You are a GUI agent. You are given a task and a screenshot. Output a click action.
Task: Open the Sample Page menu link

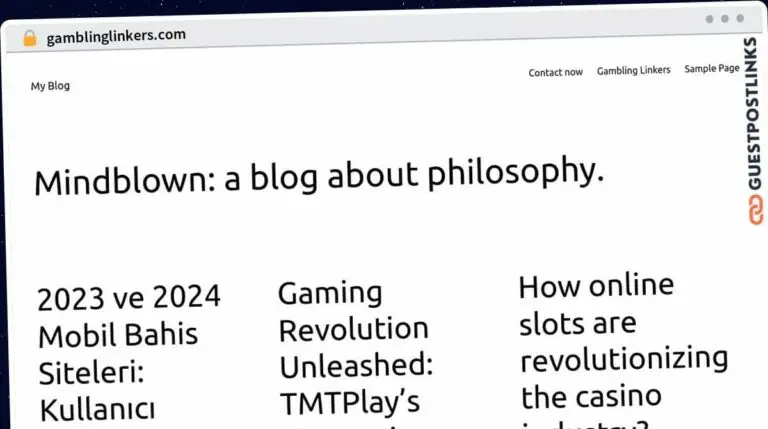click(x=711, y=69)
